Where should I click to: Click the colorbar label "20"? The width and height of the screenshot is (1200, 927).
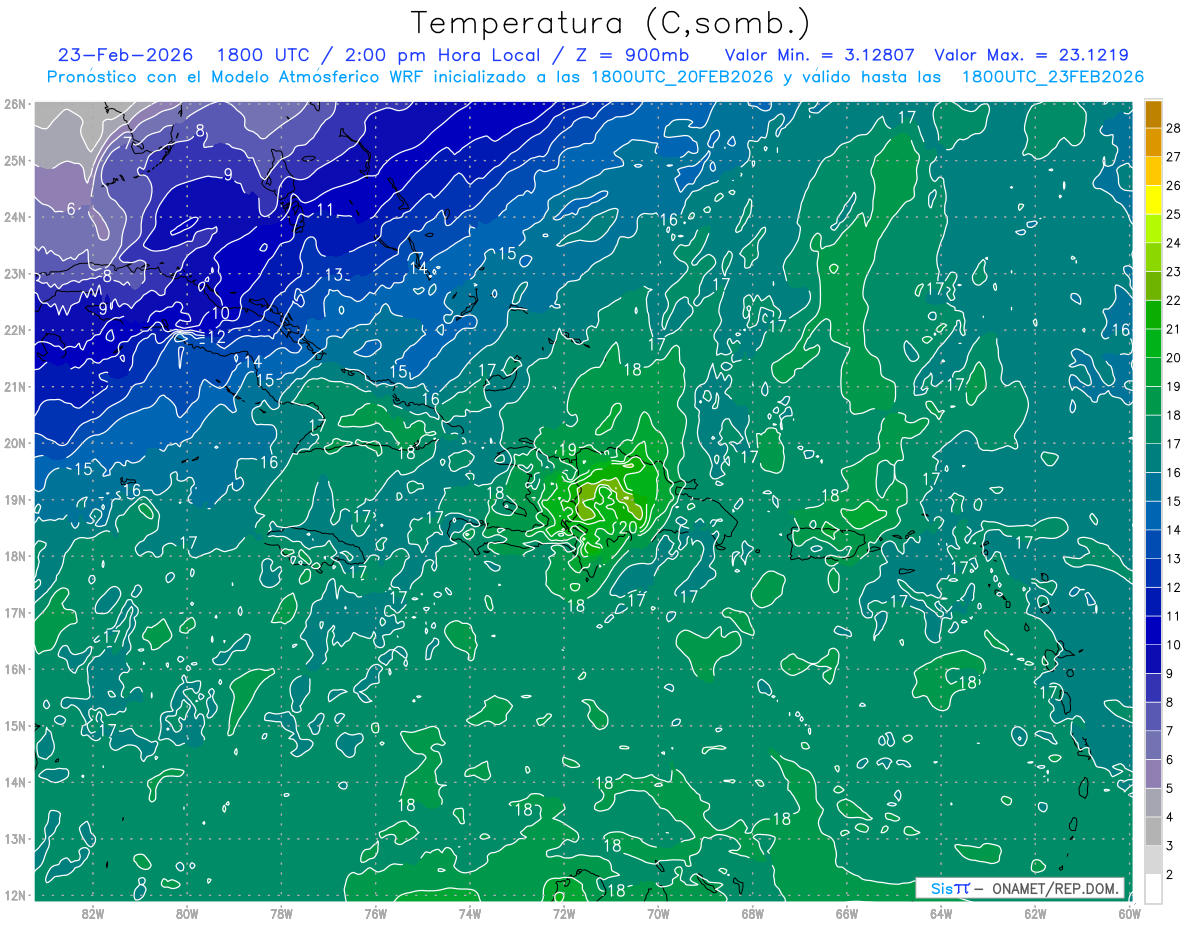pos(1174,358)
